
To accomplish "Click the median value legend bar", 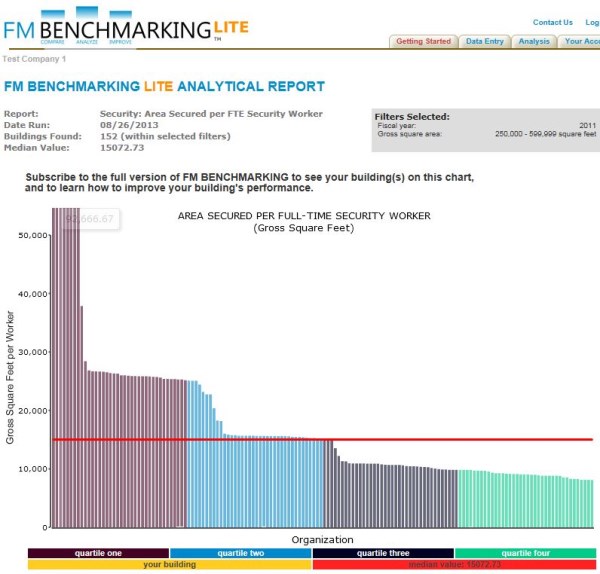I will [454, 564].
